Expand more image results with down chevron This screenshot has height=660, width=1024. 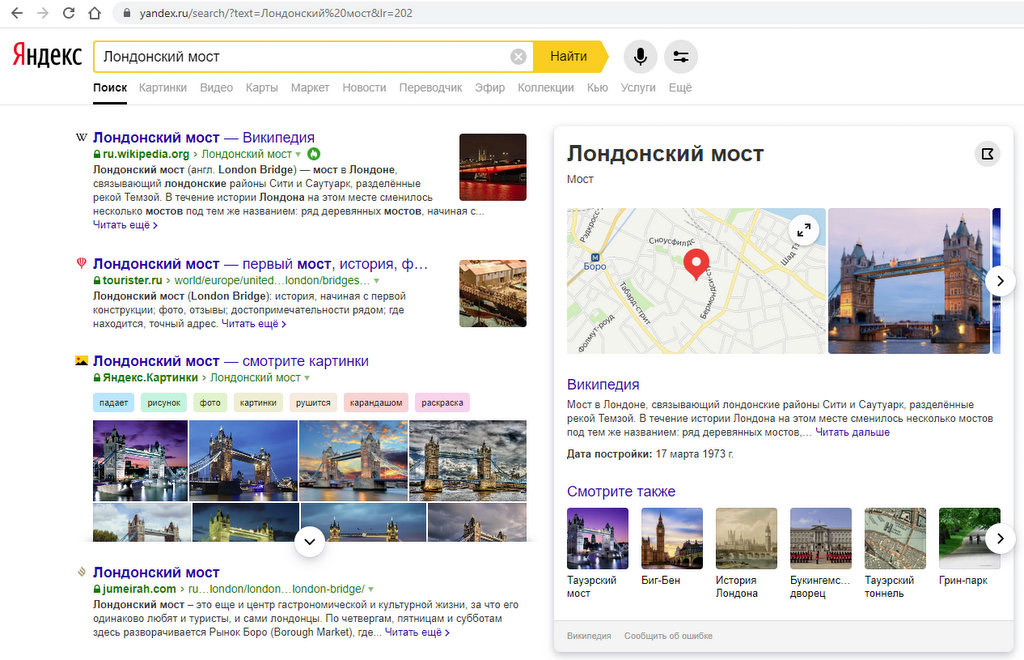[309, 541]
